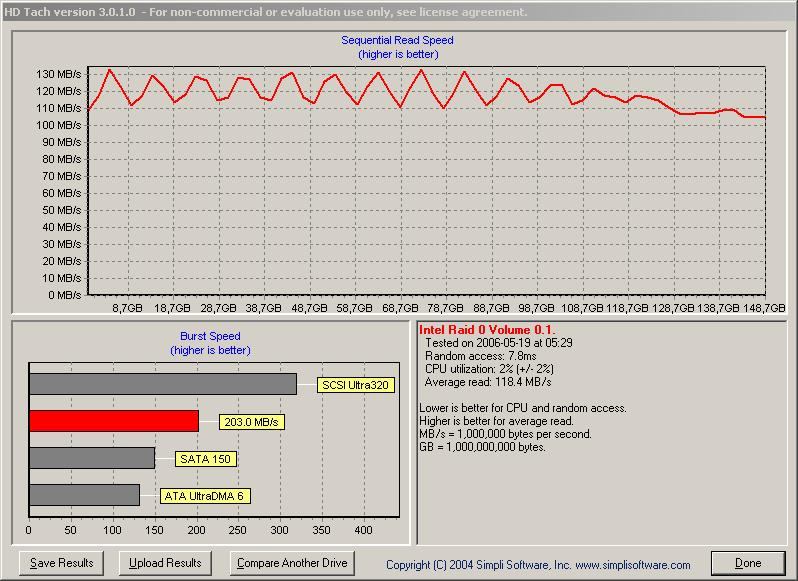Click the 130 MB/s axis label
Viewport: 798px width, 581px height.
coord(59,74)
